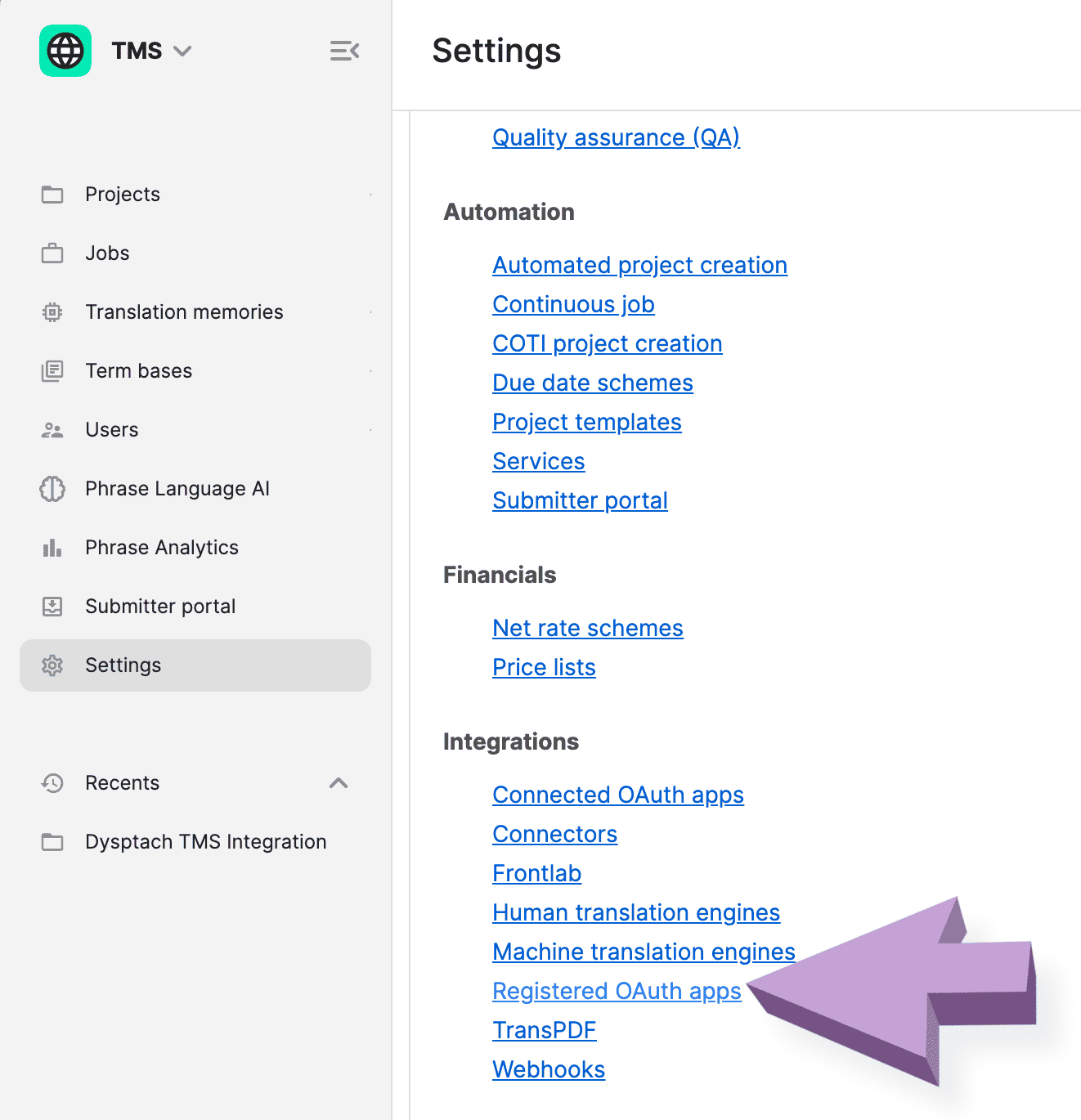Click the Continuous job link
Image resolution: width=1081 pixels, height=1120 pixels.
coord(573,304)
